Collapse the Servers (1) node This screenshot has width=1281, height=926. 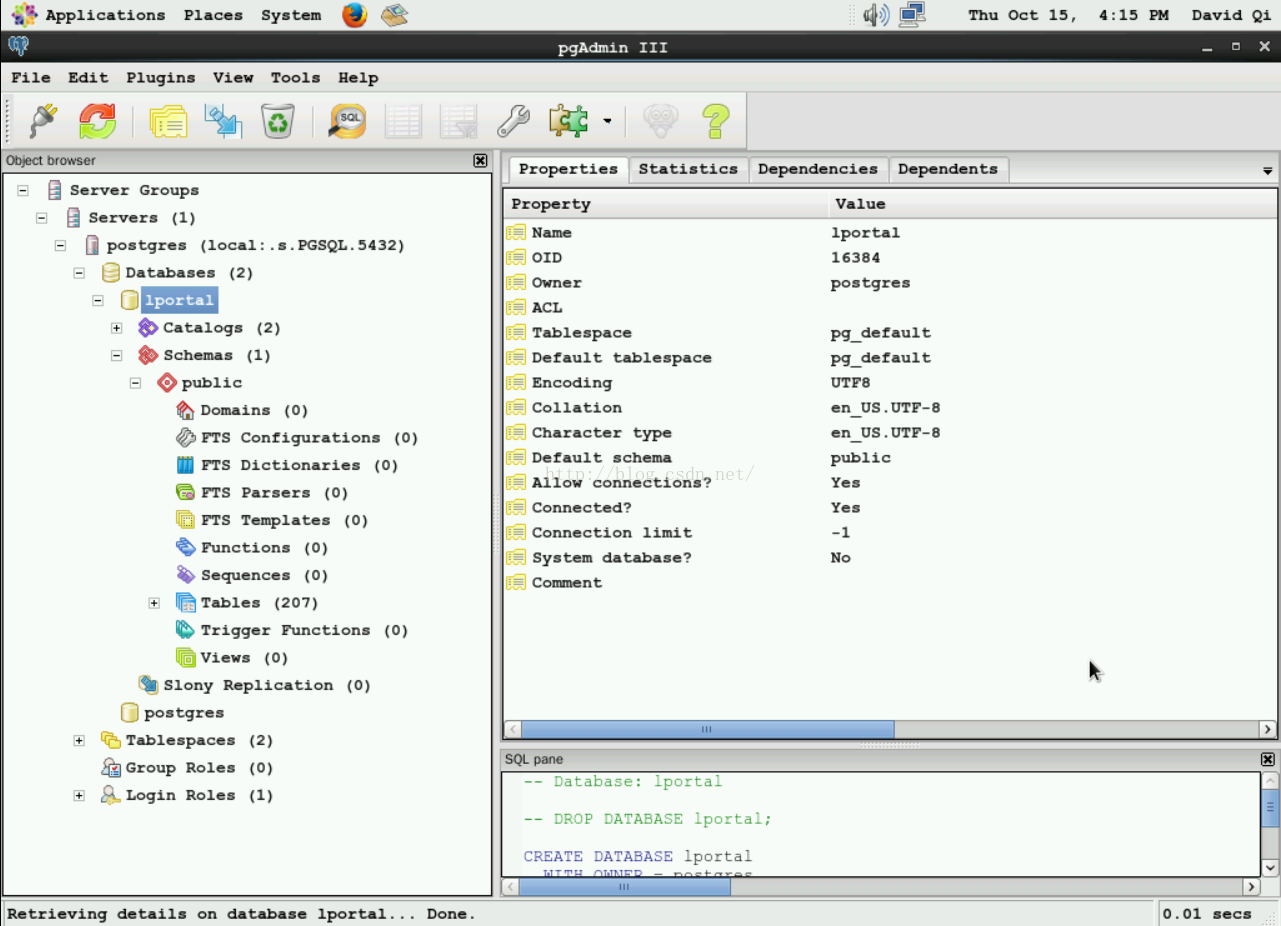[42, 218]
